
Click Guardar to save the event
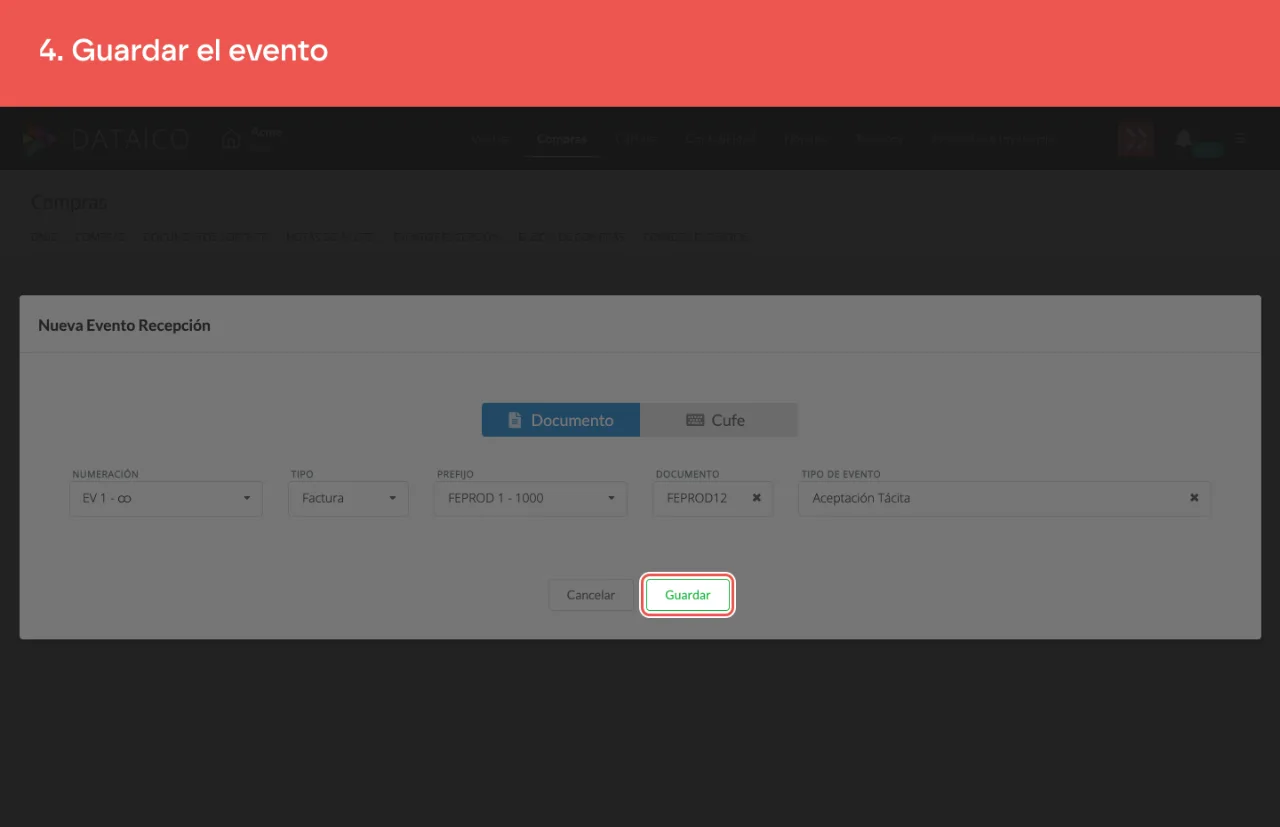(x=688, y=595)
